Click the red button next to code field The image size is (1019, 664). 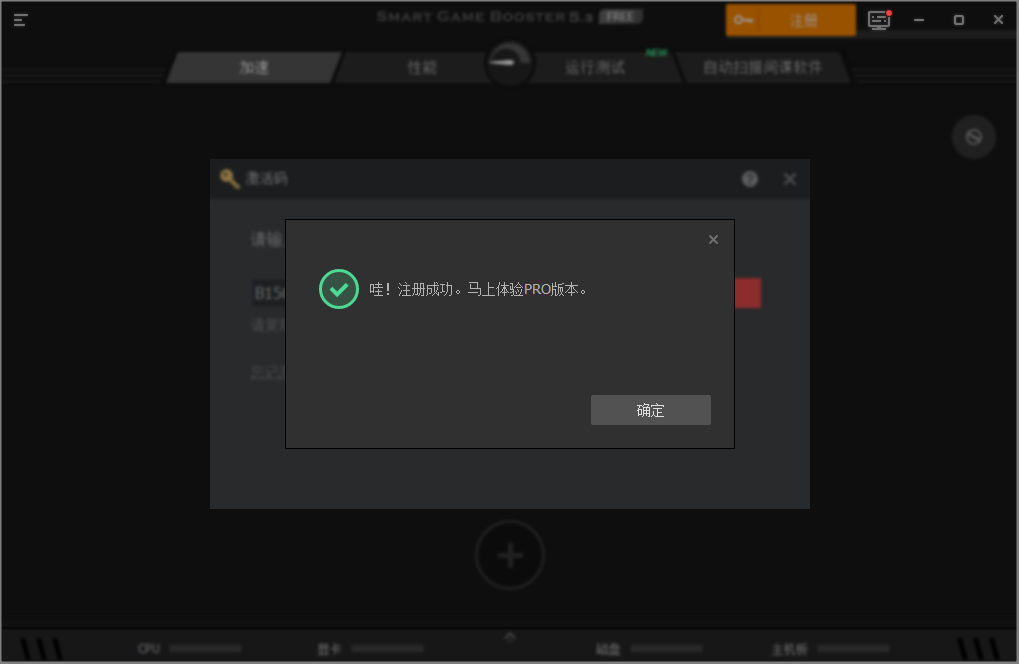coord(748,293)
